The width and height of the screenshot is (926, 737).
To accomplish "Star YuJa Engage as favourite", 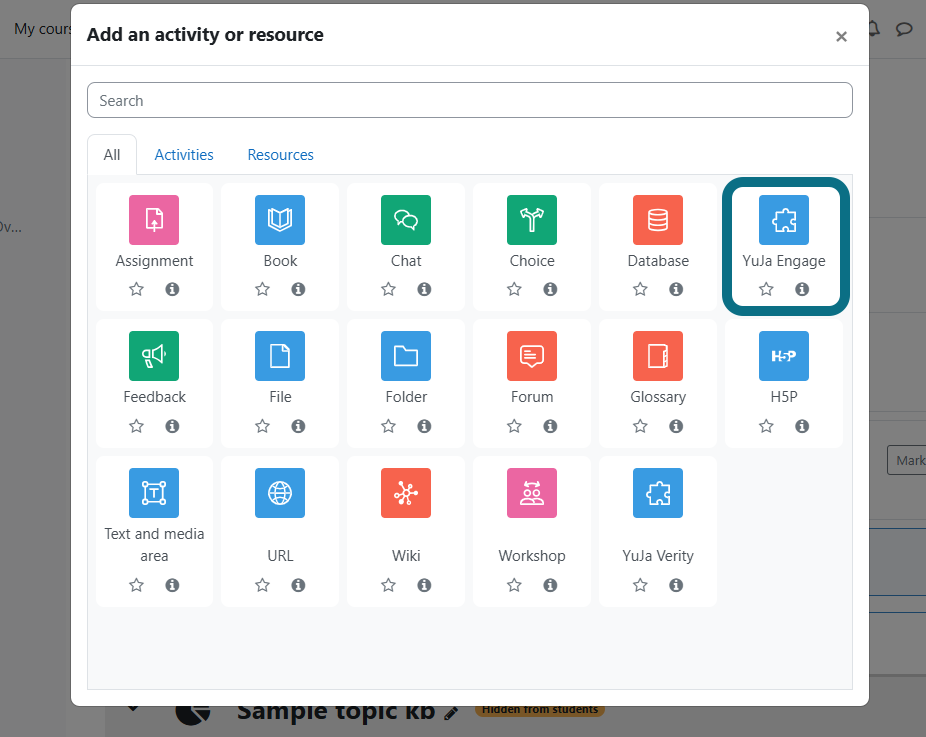I will pos(766,289).
